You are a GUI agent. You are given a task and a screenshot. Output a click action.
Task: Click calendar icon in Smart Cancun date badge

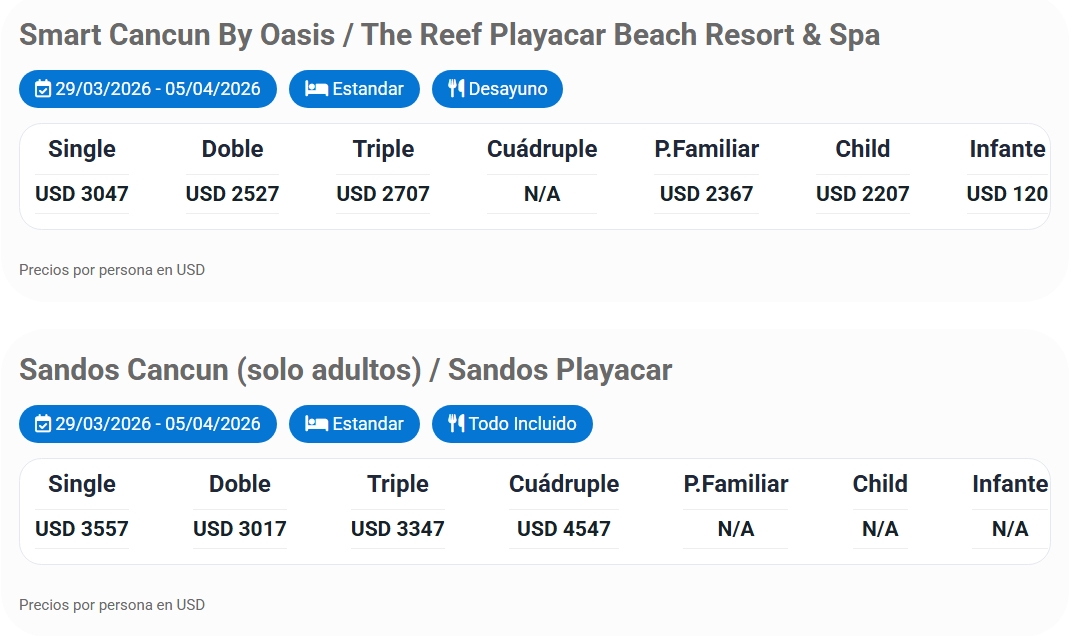tap(43, 89)
